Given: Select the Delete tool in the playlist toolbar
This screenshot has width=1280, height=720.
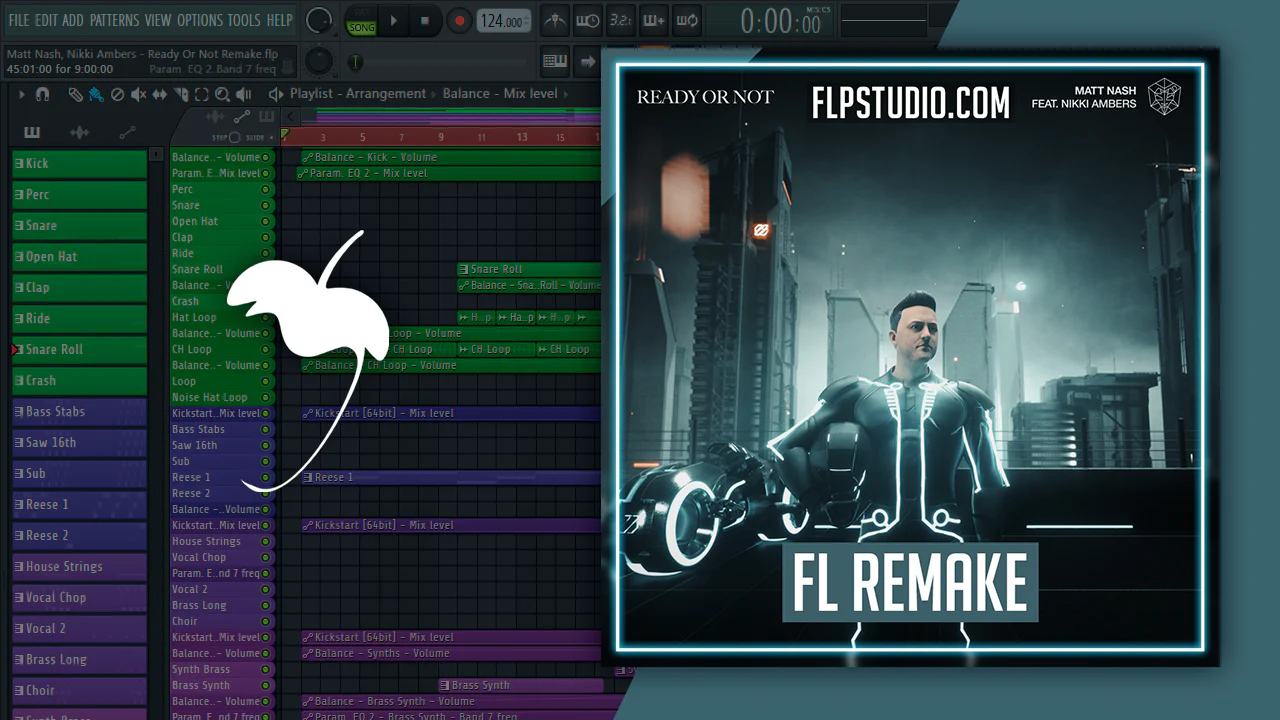Looking at the screenshot, I should 117,94.
